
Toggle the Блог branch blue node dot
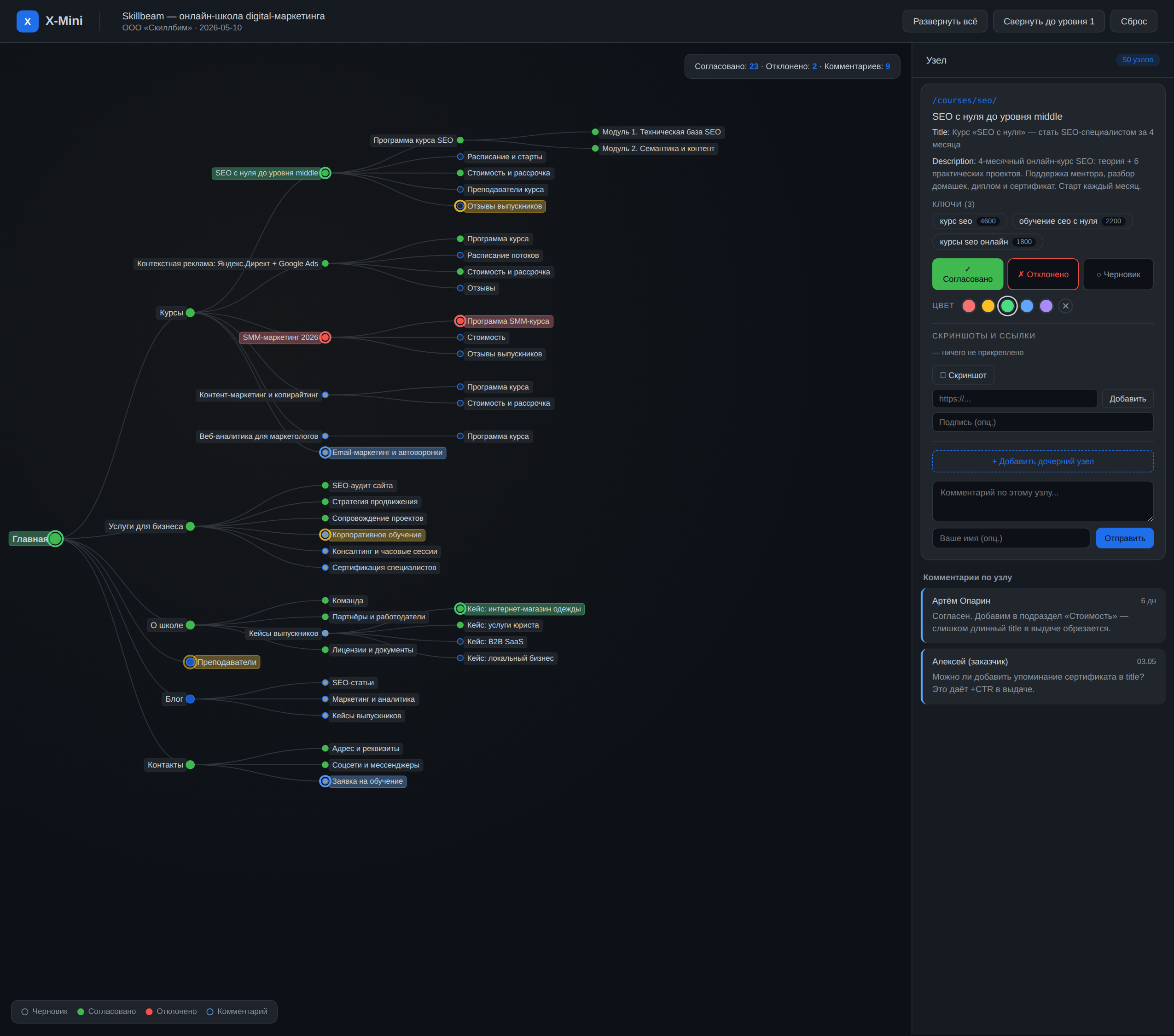click(190, 699)
